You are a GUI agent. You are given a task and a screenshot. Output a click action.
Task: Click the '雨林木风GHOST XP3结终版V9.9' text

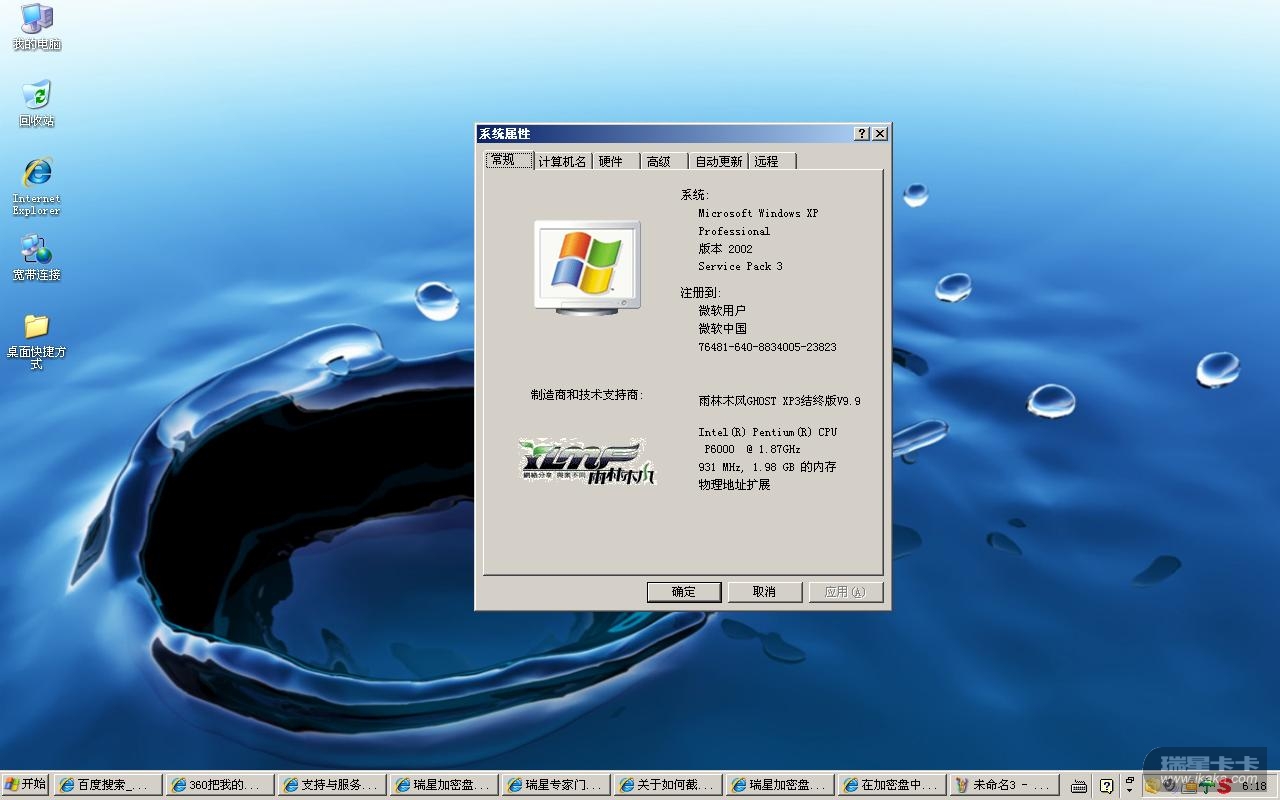779,401
